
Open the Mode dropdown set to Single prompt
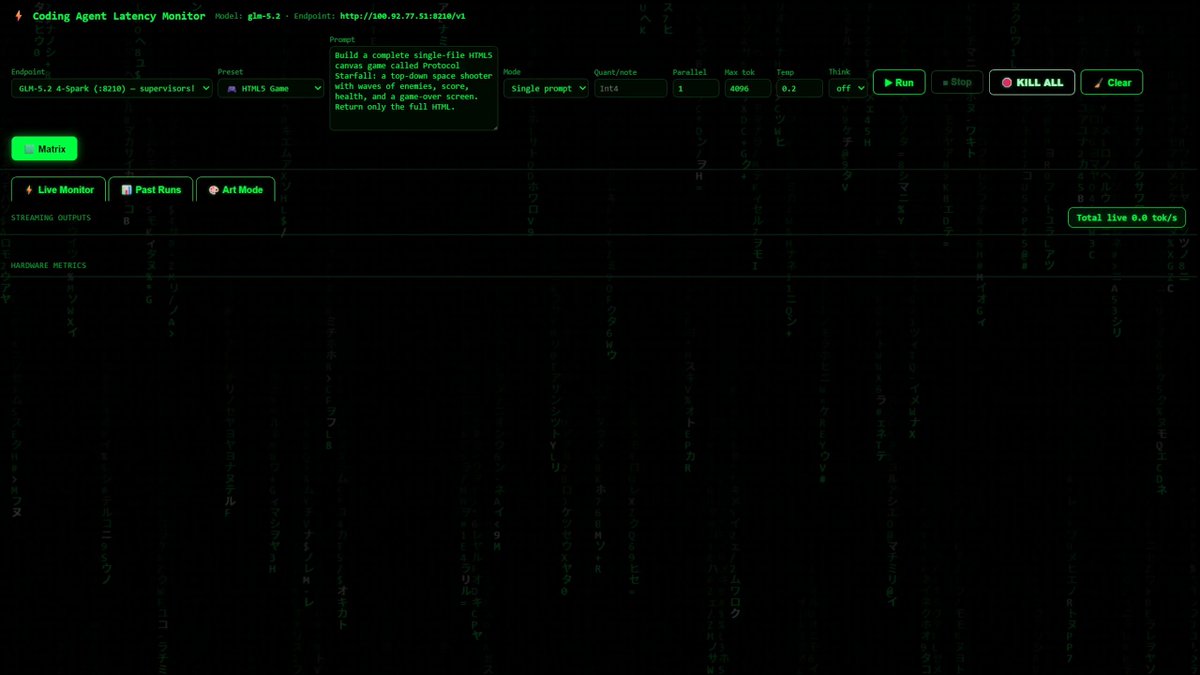pos(545,88)
